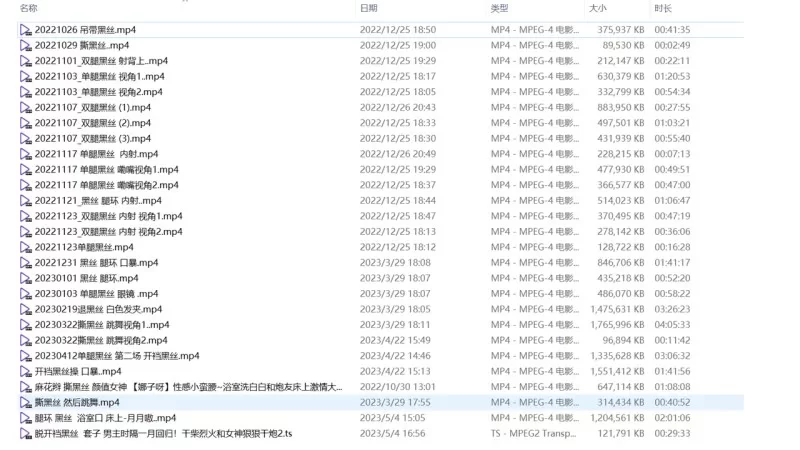Select the 20230101 file's video icon
The height and width of the screenshot is (450, 800).
26,278
